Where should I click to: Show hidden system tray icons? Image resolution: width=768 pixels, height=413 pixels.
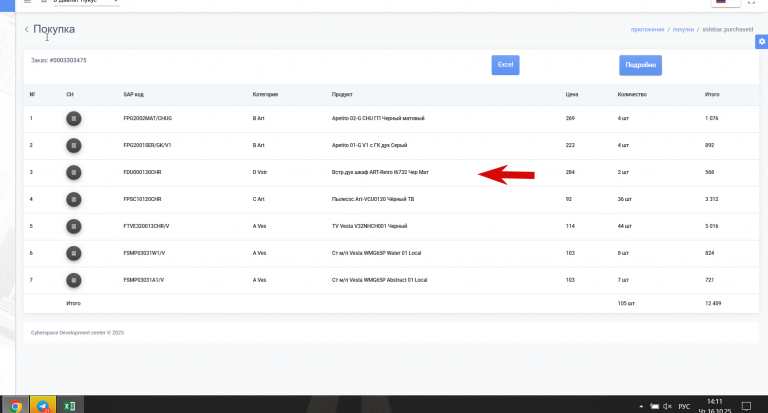tap(641, 406)
